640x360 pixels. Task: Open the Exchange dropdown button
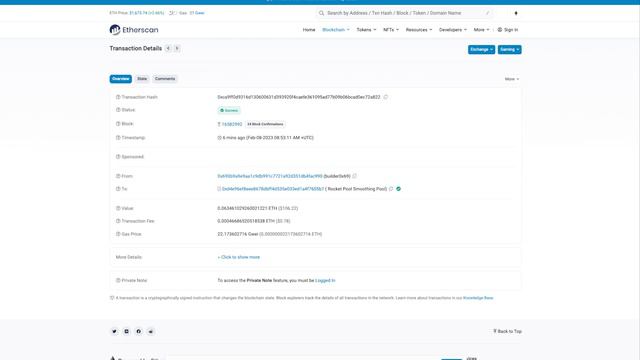pyautogui.click(x=481, y=49)
